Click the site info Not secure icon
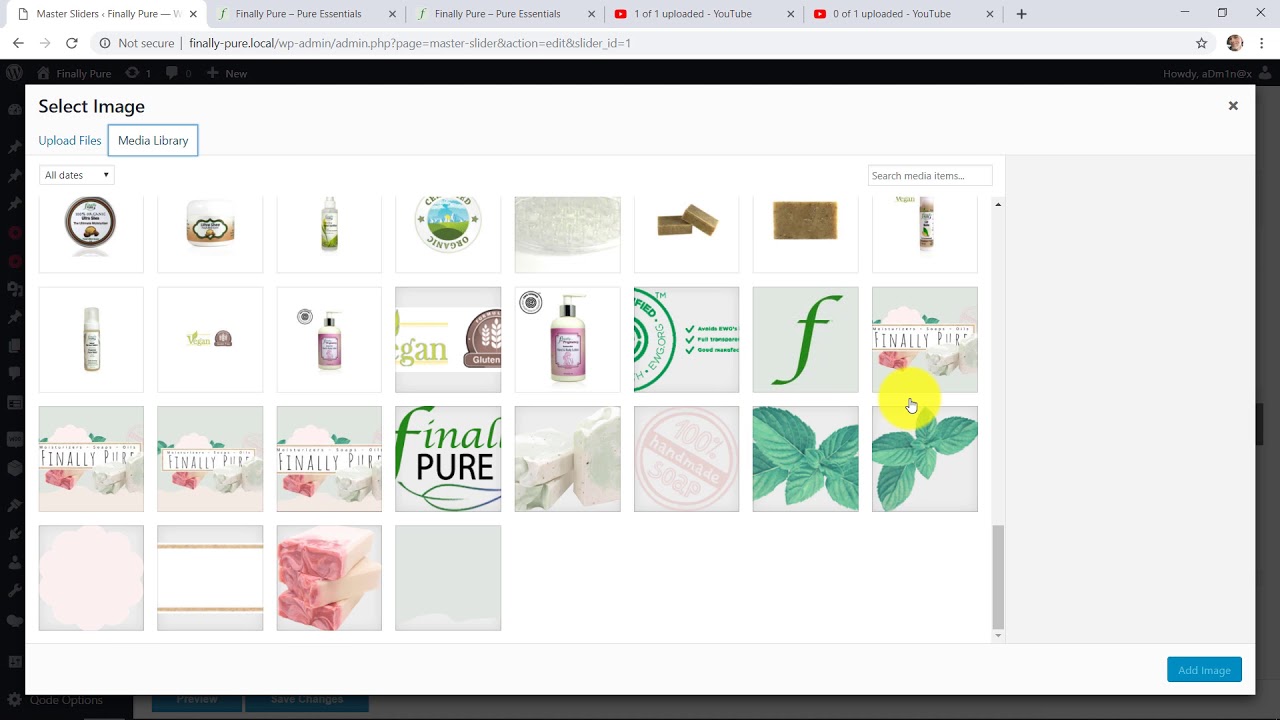The height and width of the screenshot is (720, 1280). pos(104,43)
